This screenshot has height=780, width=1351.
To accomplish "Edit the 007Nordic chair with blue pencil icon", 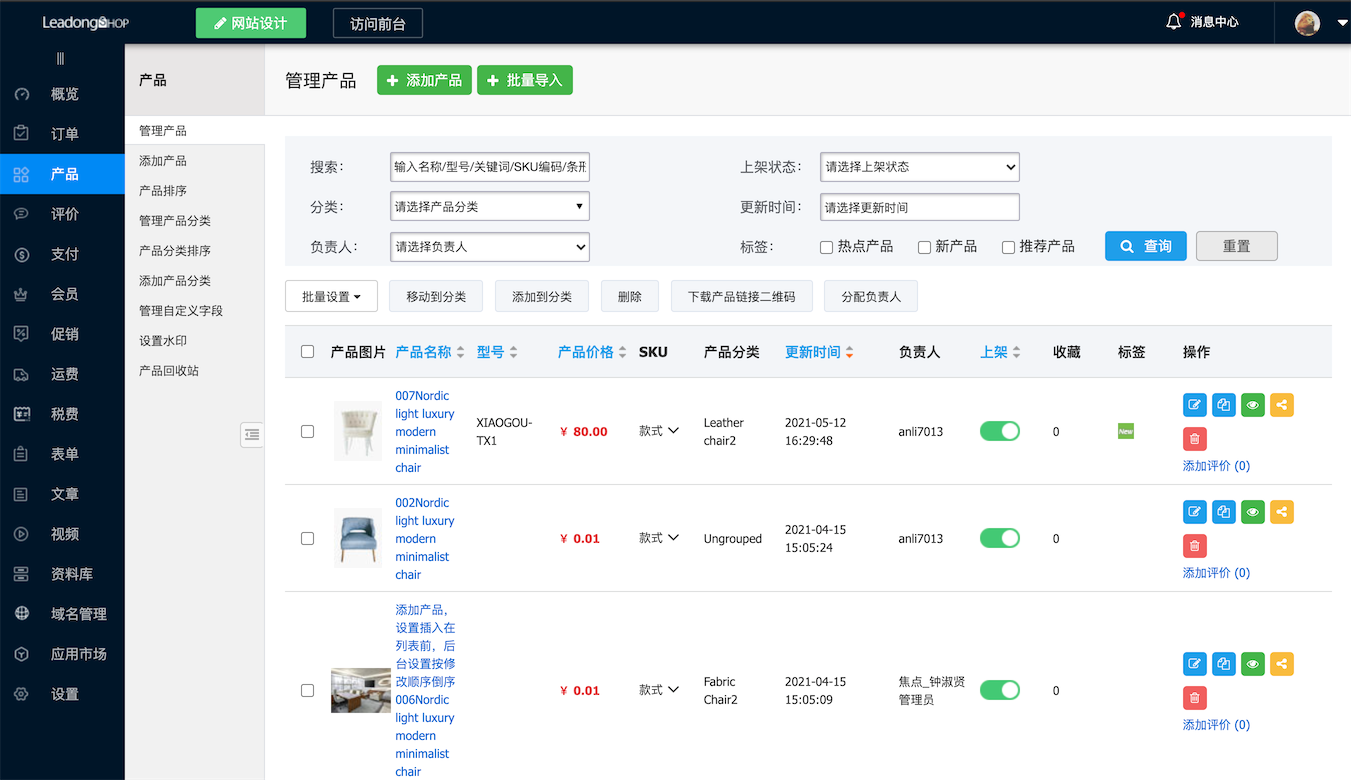I will click(1194, 405).
